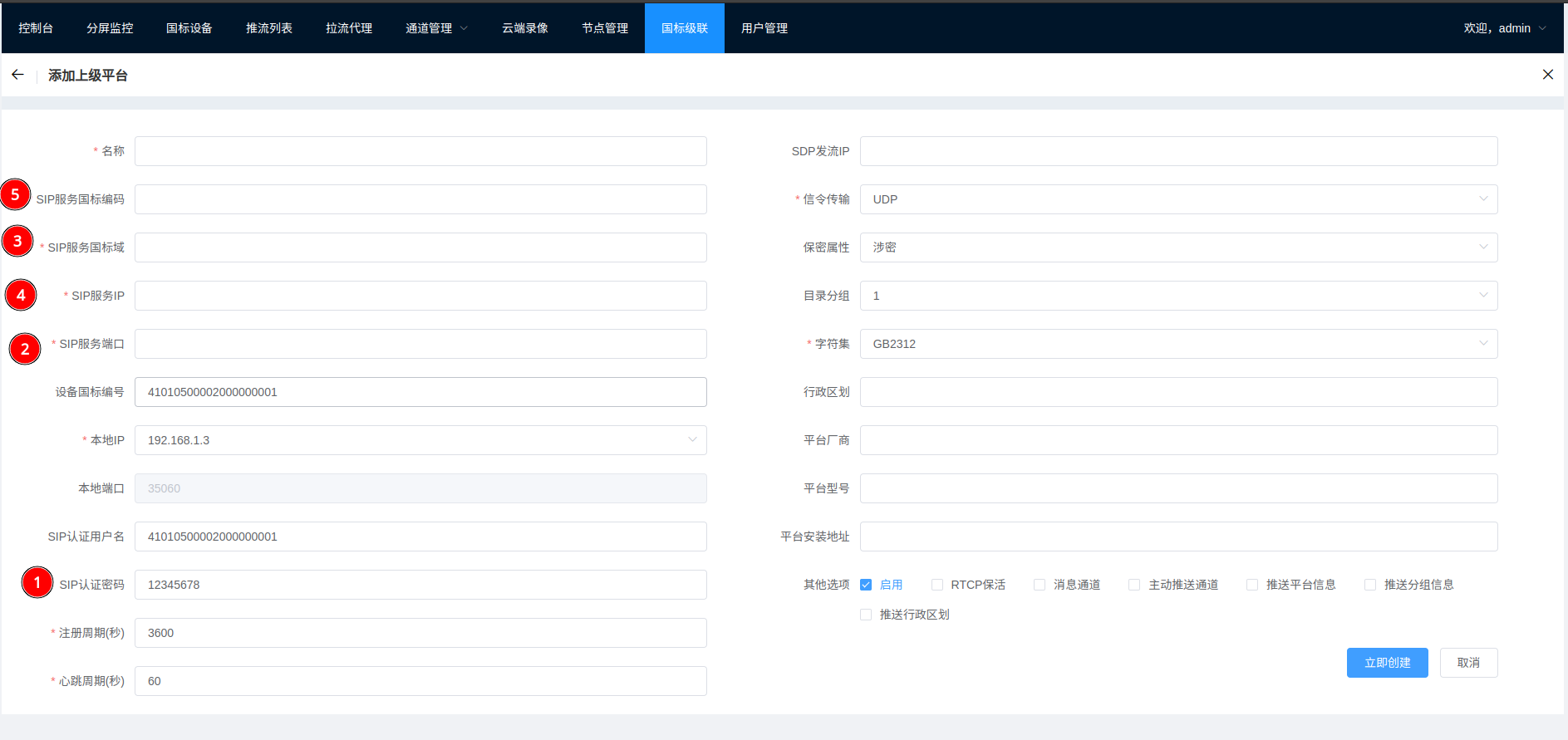Check the 推送行政区划 option
Screen dimensions: 1568x740
pyautogui.click(x=866, y=615)
